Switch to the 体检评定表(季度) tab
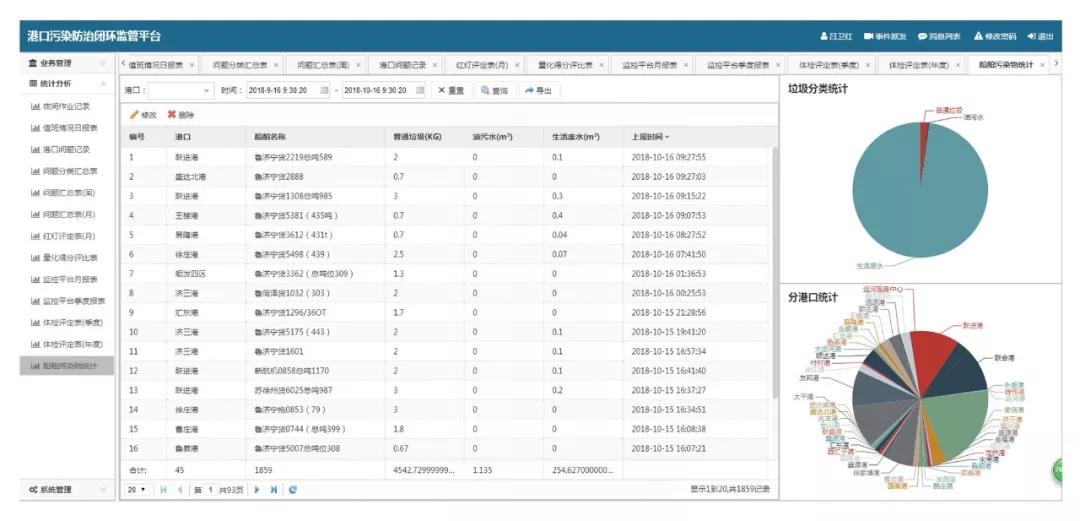This screenshot has width=1080, height=521. (827, 65)
